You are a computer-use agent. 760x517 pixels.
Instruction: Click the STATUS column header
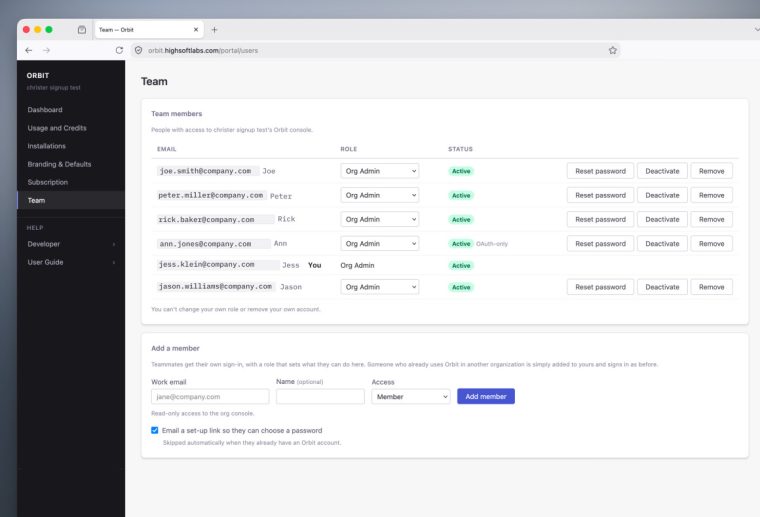[460, 149]
